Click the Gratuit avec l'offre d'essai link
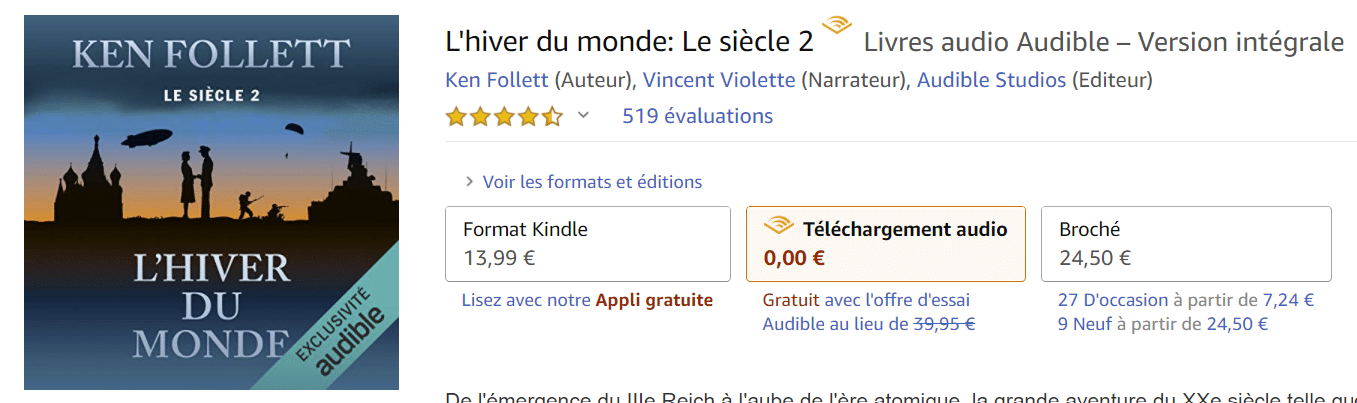 866,300
